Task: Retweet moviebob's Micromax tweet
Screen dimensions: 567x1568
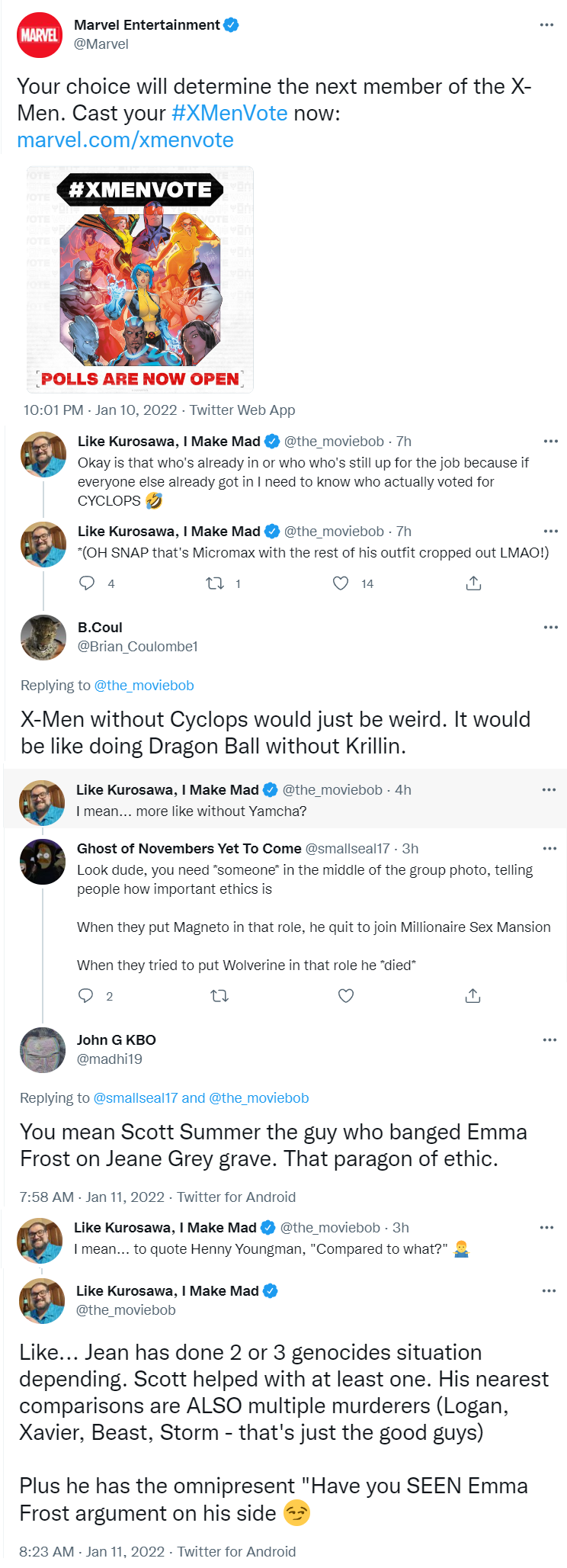Action: tap(215, 583)
